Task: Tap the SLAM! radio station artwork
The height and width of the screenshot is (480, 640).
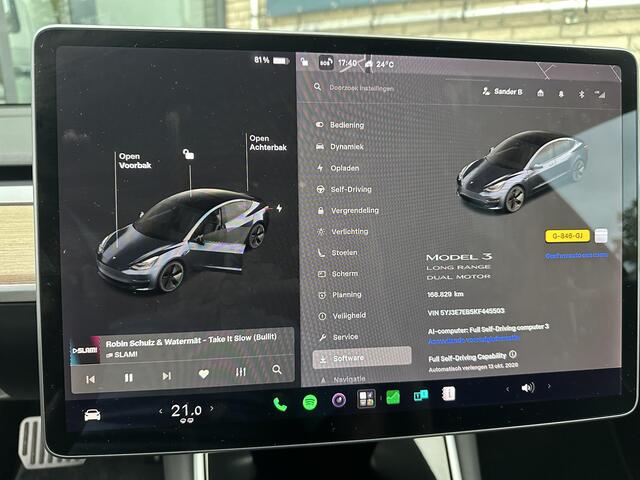Action: click(x=85, y=350)
